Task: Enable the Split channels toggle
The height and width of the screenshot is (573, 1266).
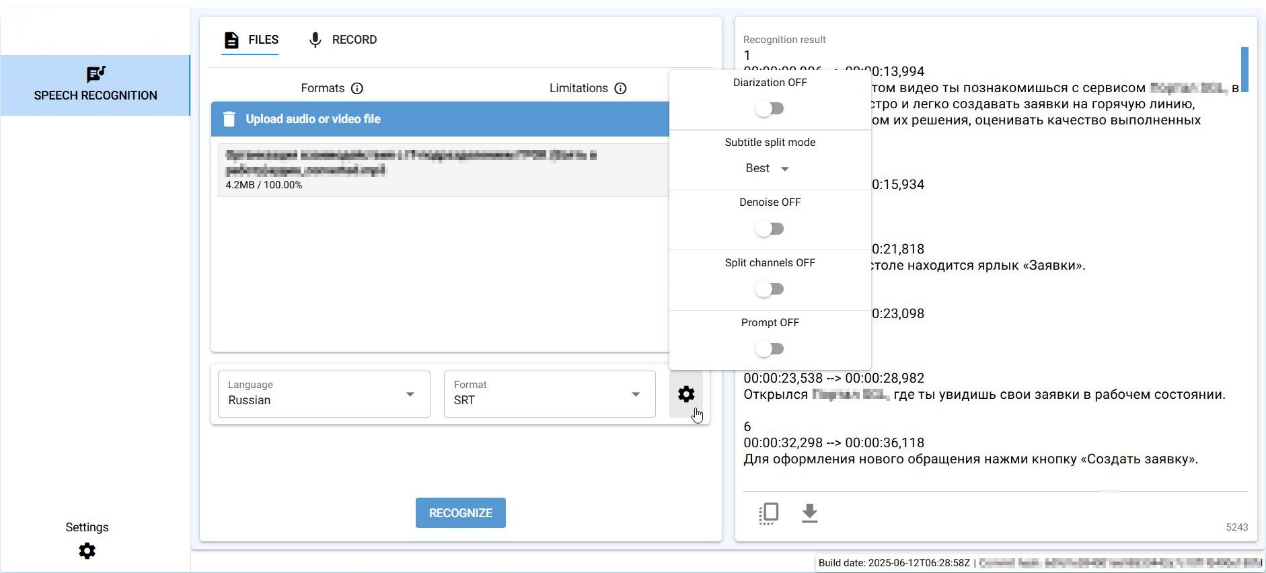Action: pyautogui.click(x=769, y=289)
